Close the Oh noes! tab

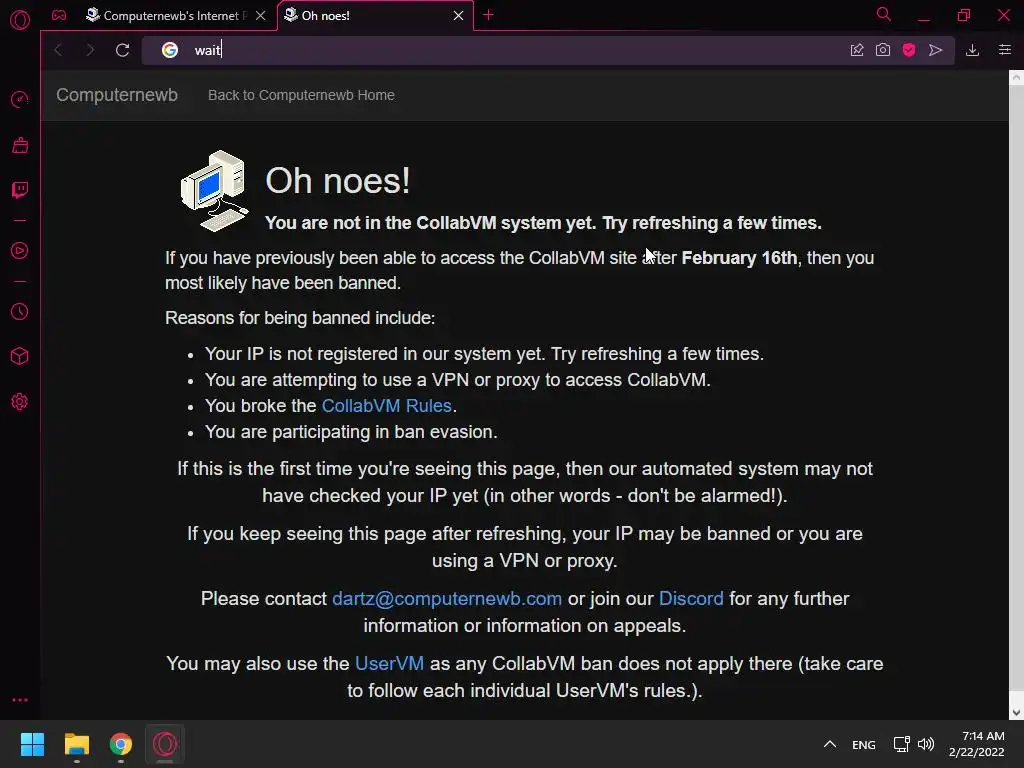click(458, 16)
